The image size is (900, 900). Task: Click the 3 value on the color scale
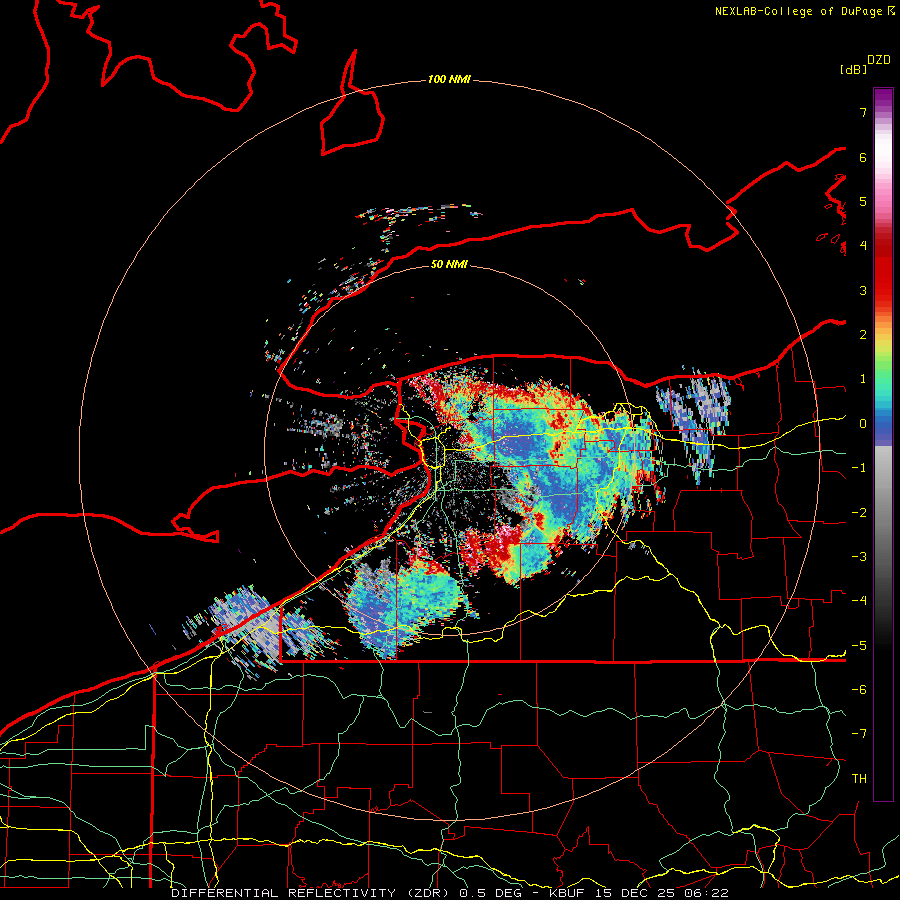[863, 290]
